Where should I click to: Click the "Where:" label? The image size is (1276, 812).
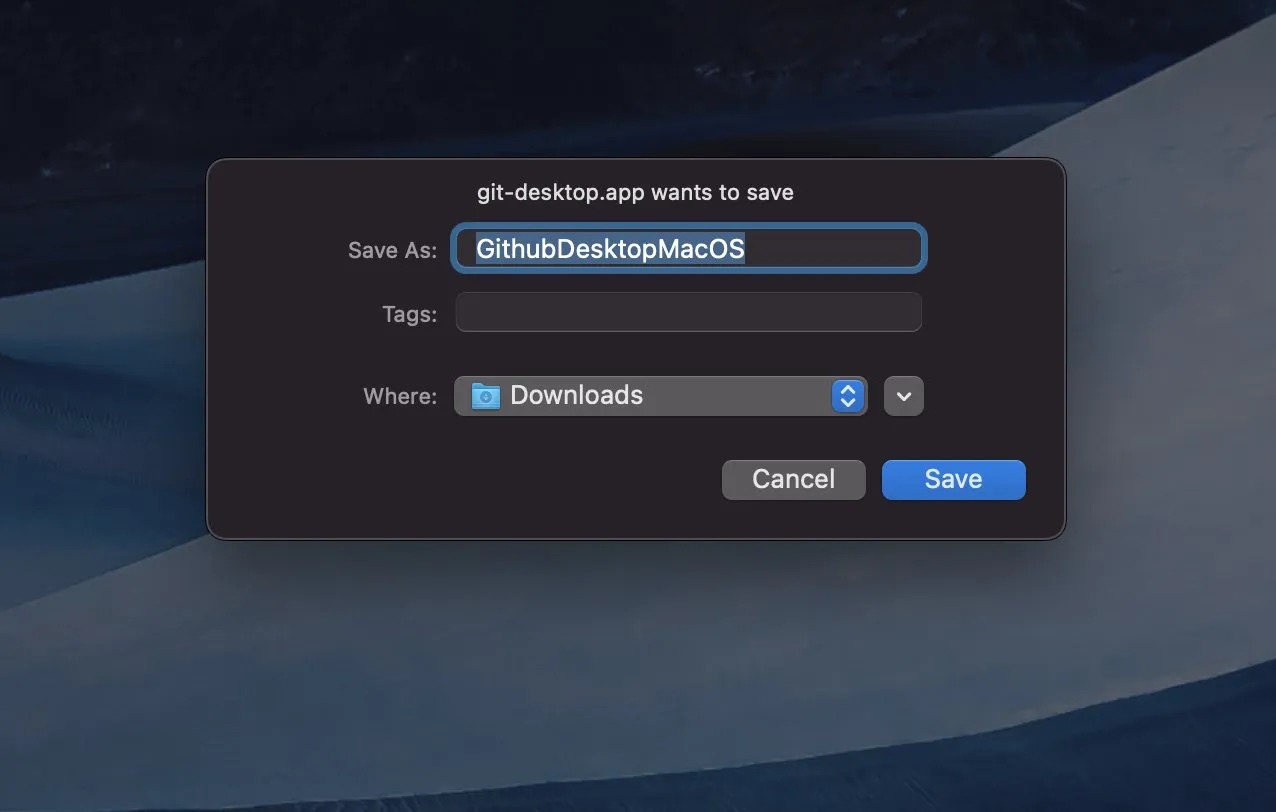(x=400, y=397)
